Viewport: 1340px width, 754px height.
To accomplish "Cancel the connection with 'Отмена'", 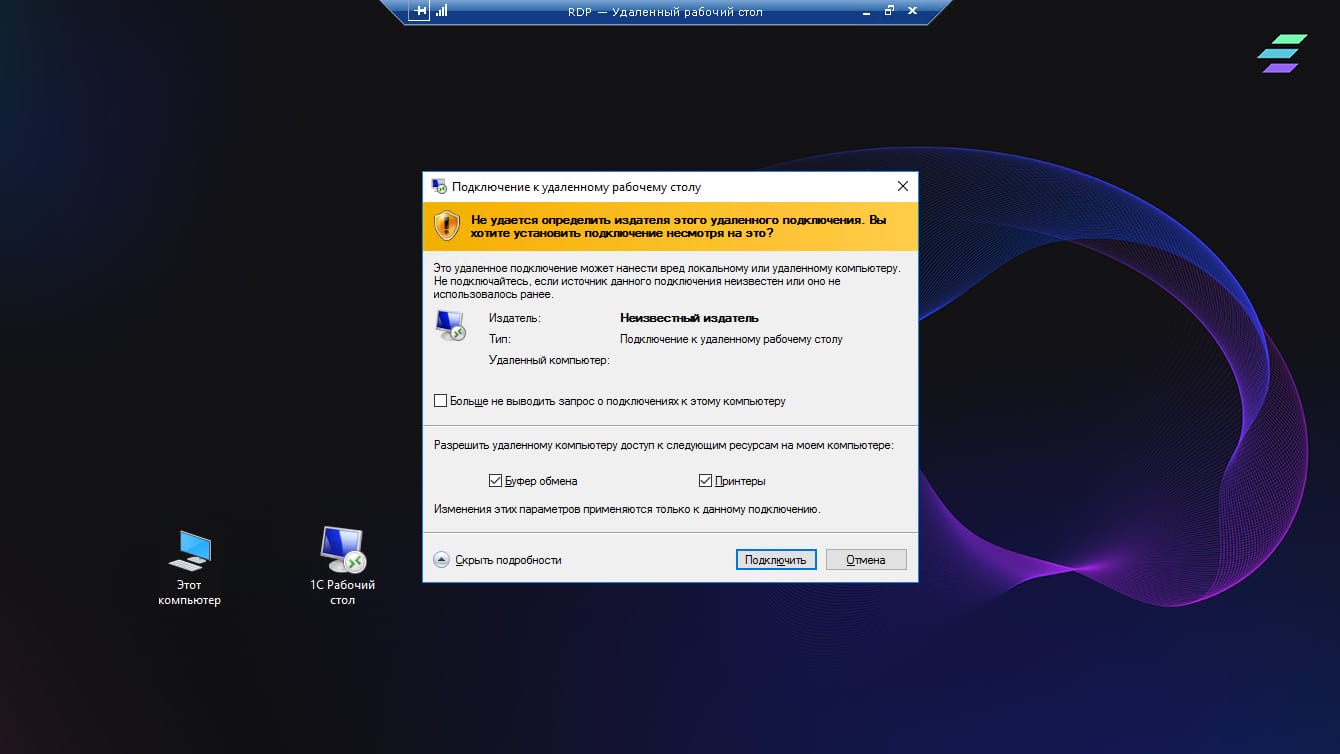I will click(x=865, y=560).
